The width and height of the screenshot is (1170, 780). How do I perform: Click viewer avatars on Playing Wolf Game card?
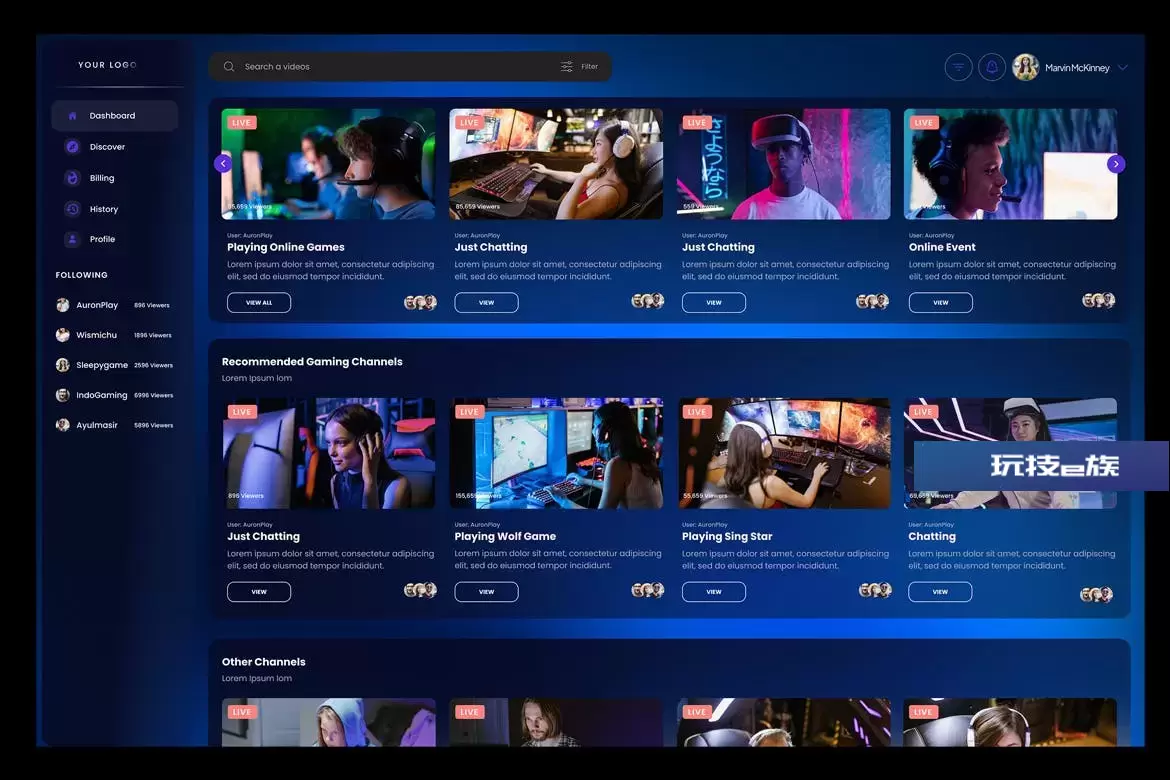point(648,590)
